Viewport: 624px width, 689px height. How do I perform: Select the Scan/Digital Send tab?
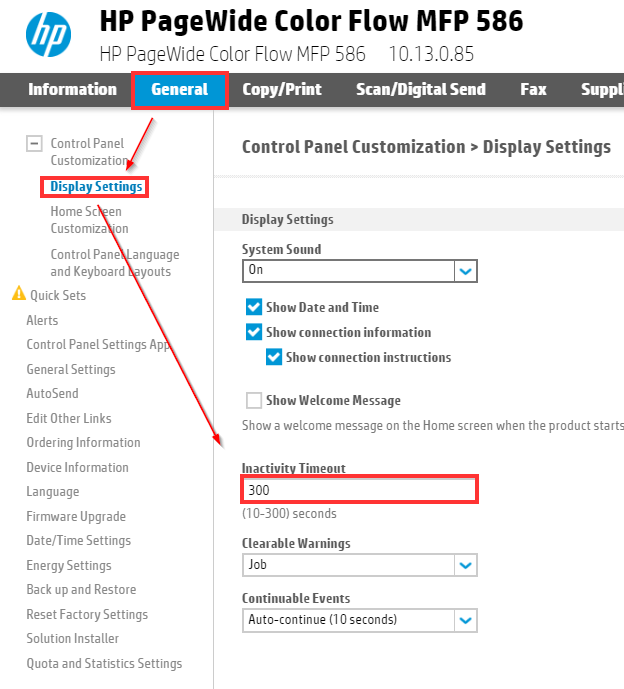[x=421, y=89]
